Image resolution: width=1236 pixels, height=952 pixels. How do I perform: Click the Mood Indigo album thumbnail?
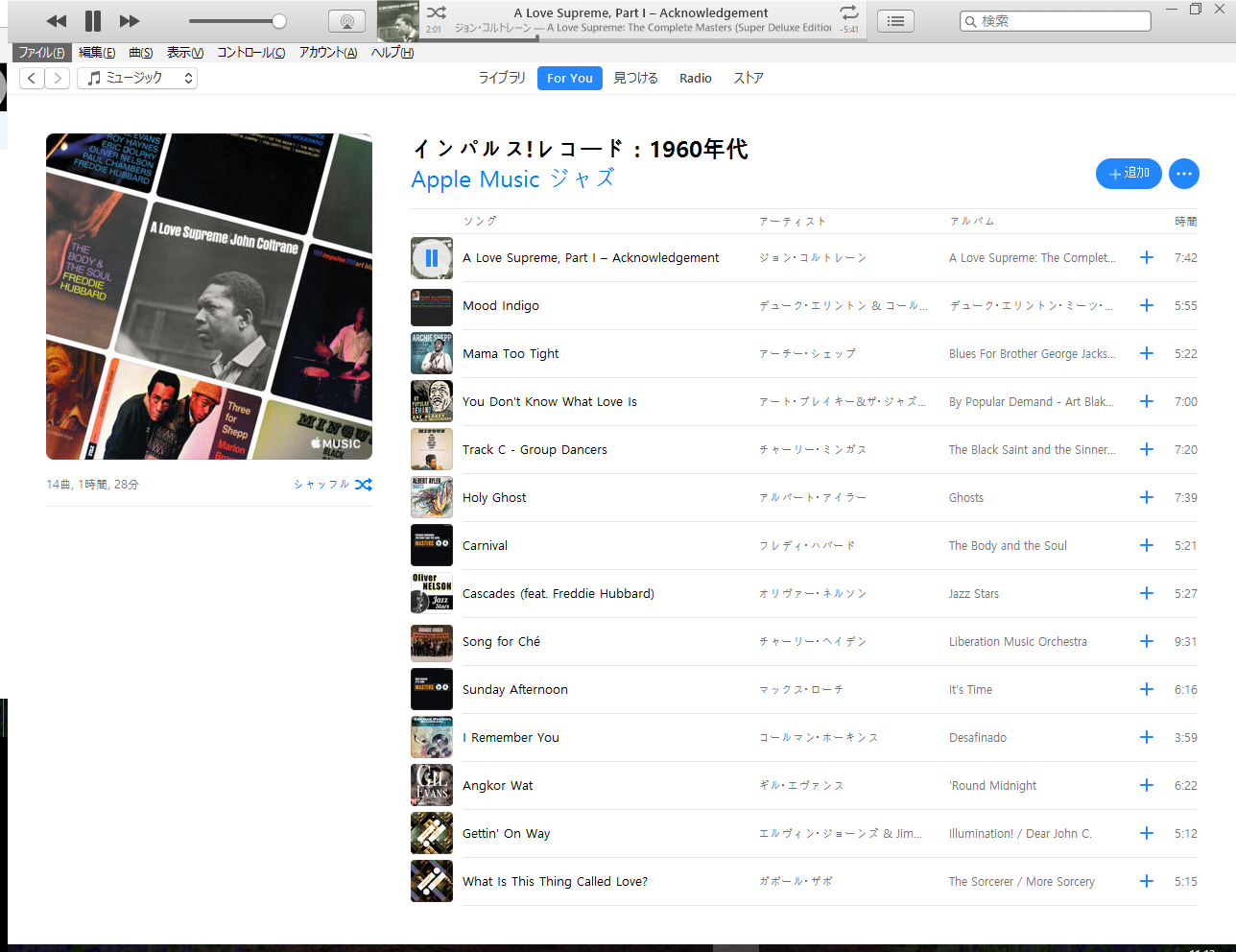click(432, 306)
